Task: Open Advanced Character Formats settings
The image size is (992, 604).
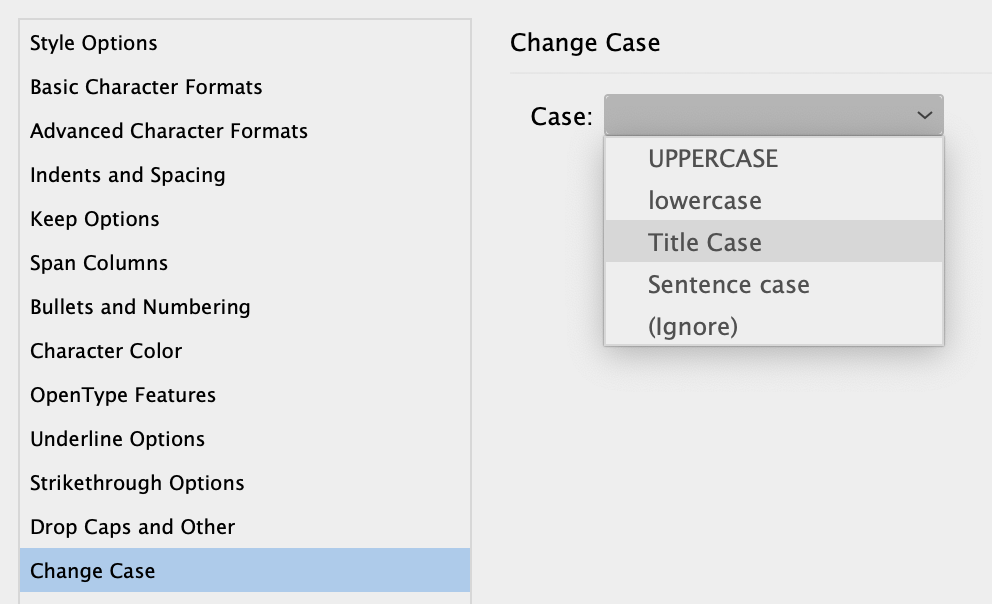Action: (169, 131)
